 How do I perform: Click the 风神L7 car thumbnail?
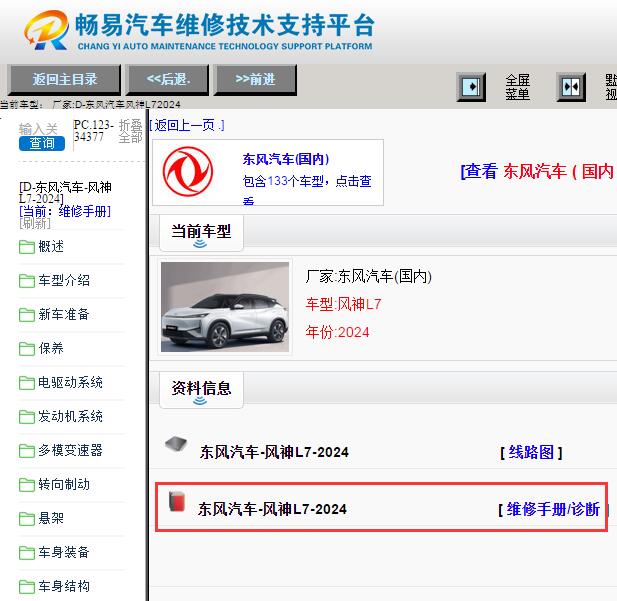(x=225, y=307)
